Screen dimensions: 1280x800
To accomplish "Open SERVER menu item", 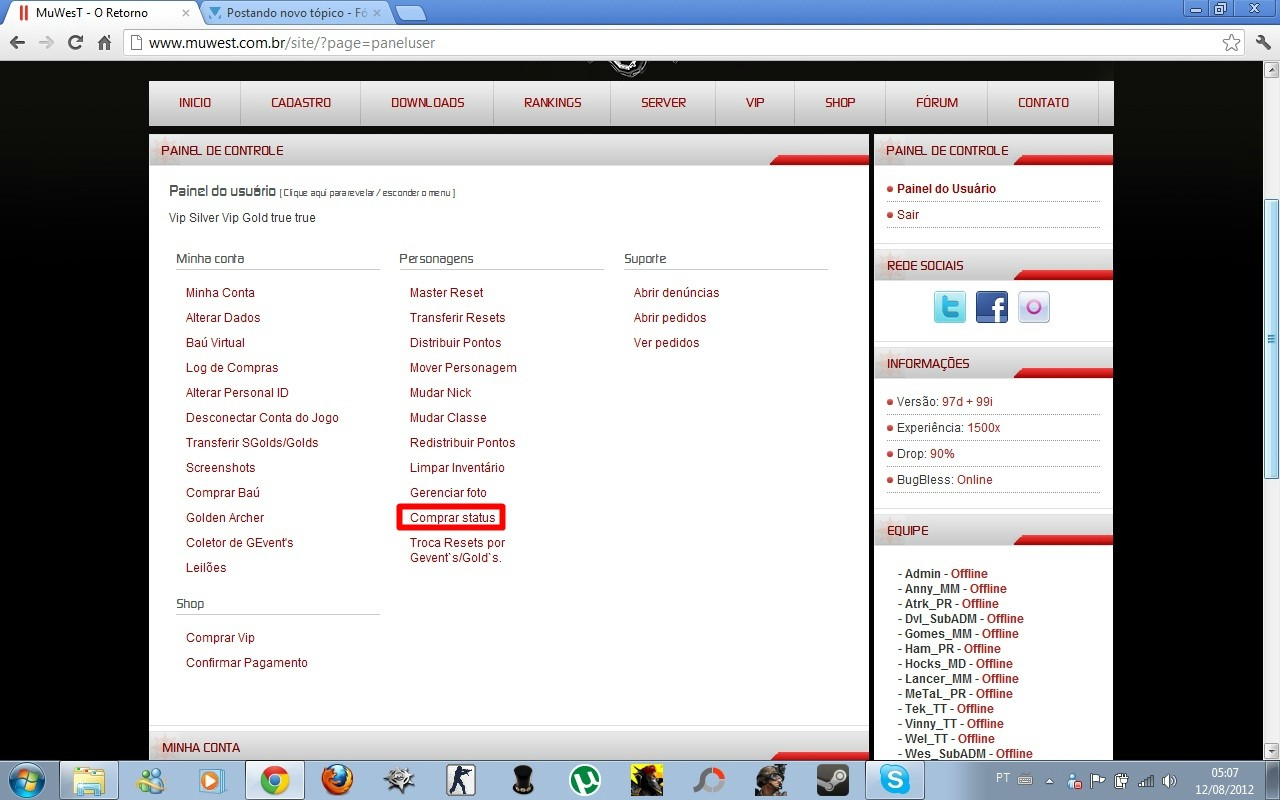I will pos(663,103).
